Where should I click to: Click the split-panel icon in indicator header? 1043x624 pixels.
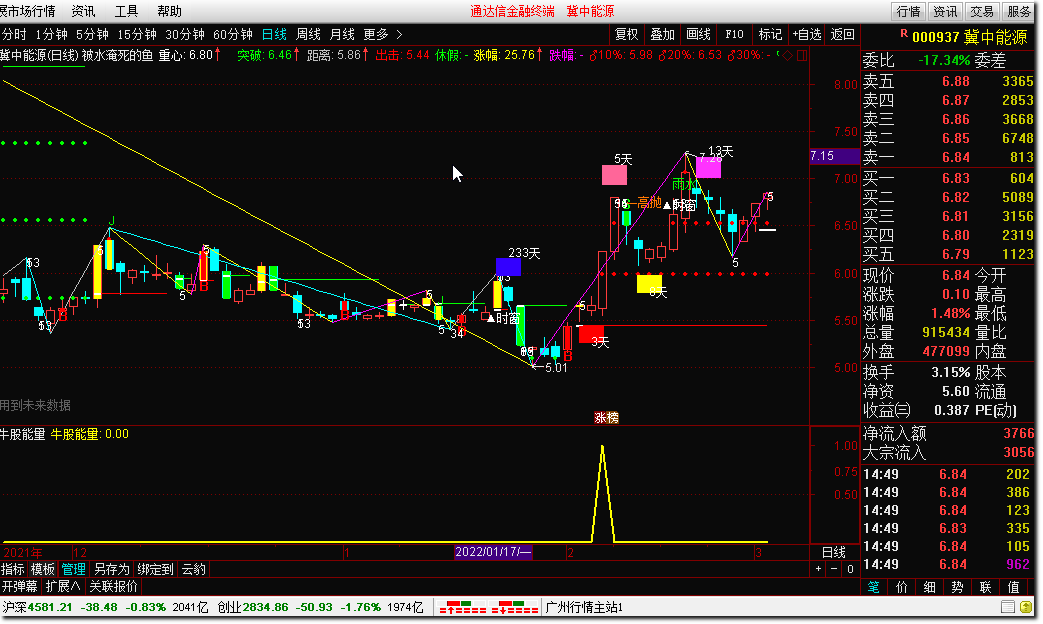[x=802, y=55]
